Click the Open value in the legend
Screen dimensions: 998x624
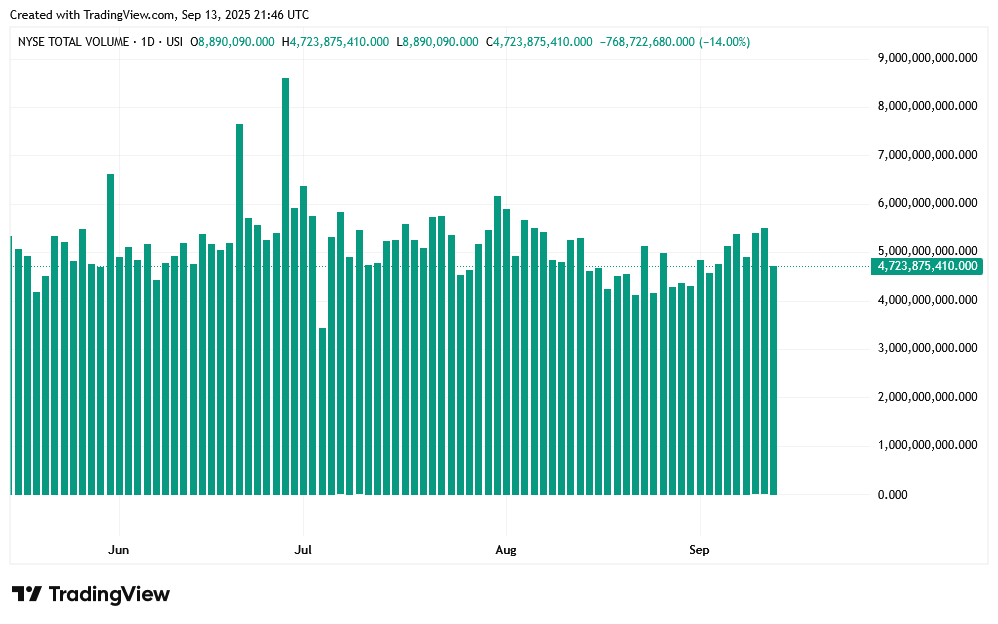[x=236, y=42]
